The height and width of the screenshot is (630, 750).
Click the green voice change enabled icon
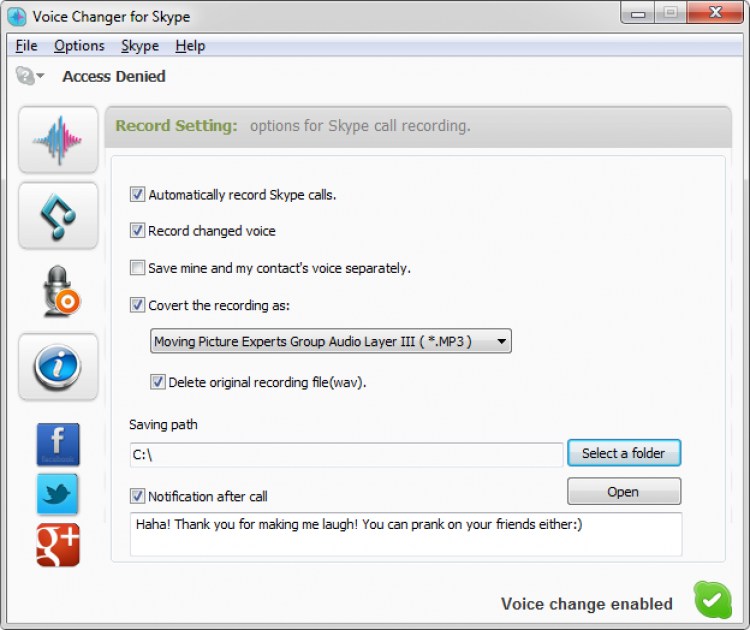click(713, 600)
